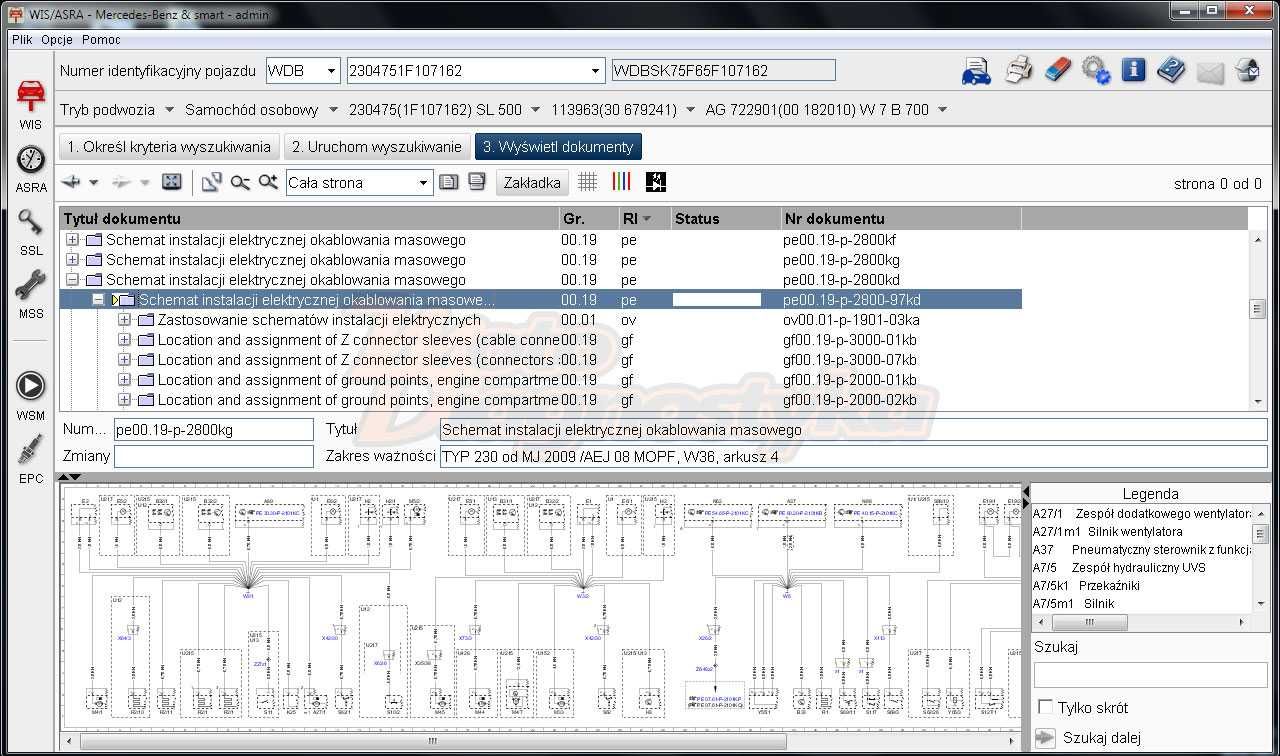1280x756 pixels.
Task: Click the zoom in magnifier
Action: (268, 182)
